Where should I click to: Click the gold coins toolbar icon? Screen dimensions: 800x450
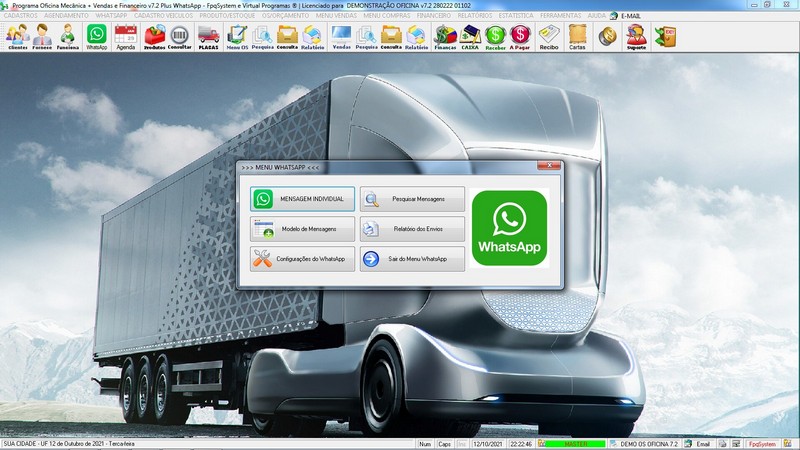[x=607, y=37]
